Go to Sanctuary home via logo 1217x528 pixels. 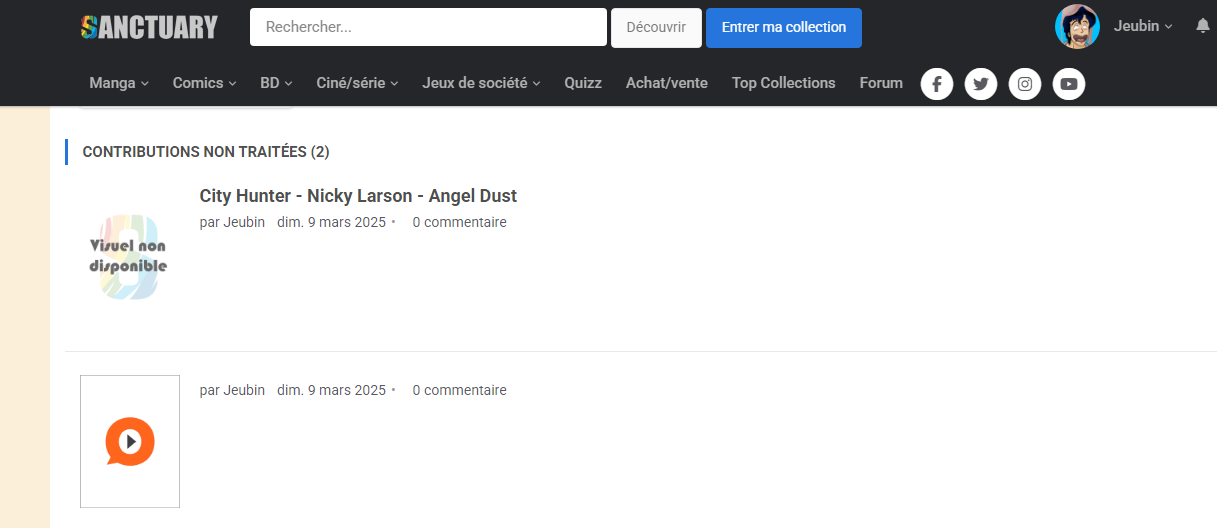pyautogui.click(x=149, y=27)
